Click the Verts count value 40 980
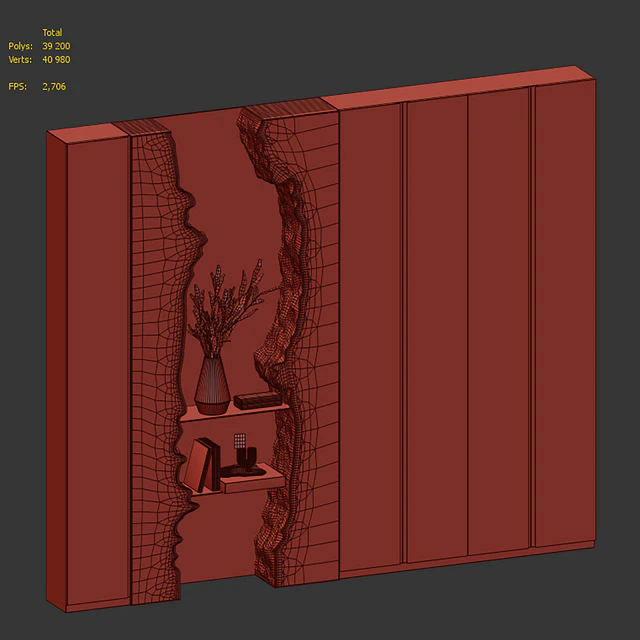This screenshot has width=640, height=640. (56, 60)
